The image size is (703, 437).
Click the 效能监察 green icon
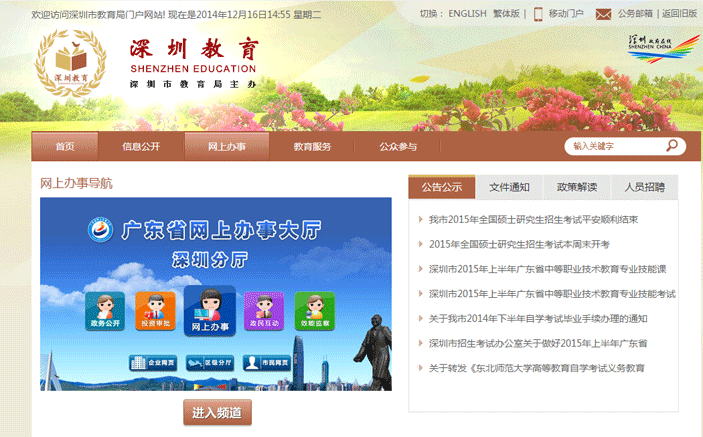coord(314,311)
